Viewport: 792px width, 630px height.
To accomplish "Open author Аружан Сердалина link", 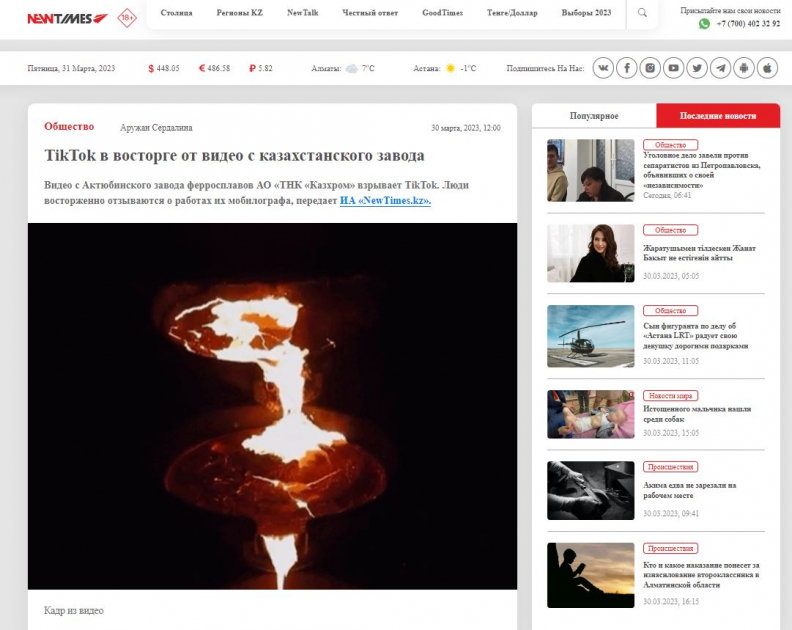I will coord(156,128).
